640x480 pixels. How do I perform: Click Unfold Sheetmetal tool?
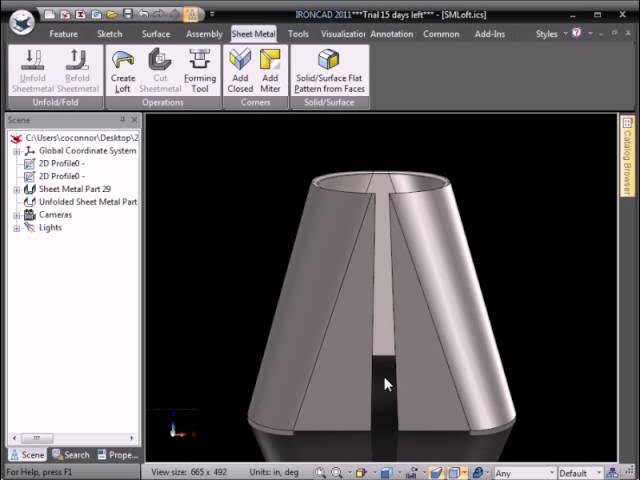click(33, 71)
